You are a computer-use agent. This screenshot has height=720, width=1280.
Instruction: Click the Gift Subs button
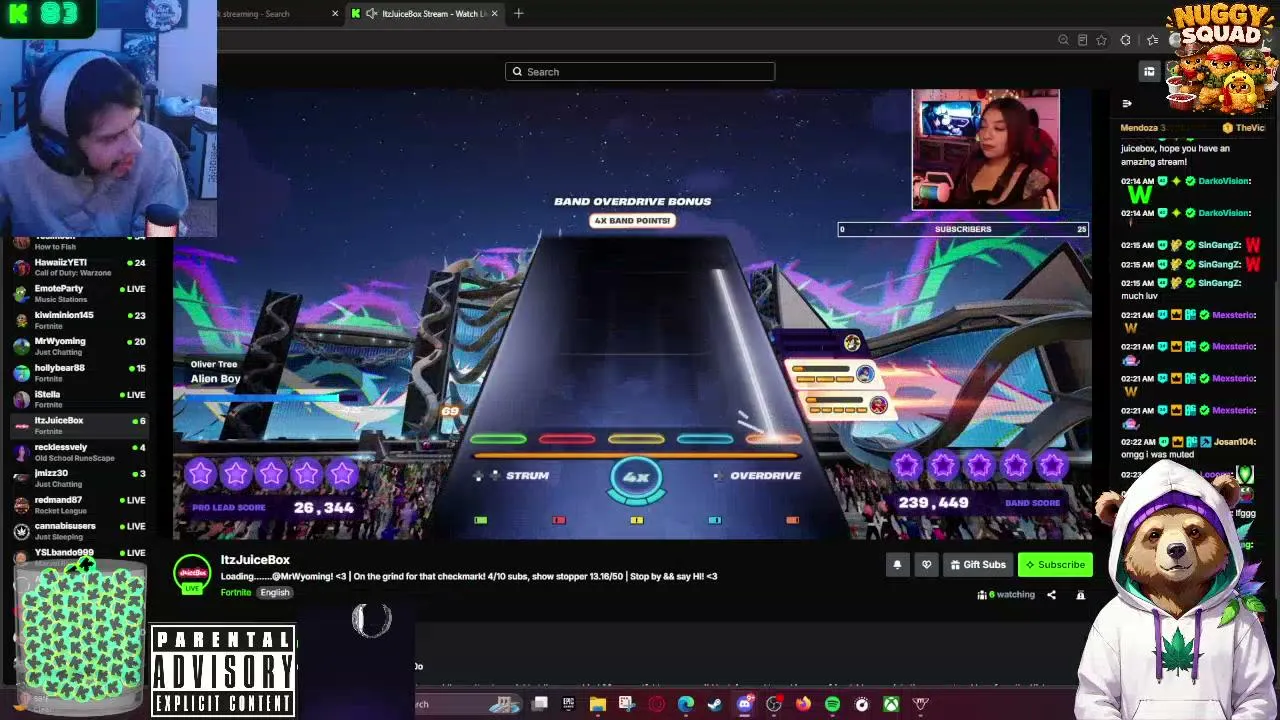[978, 565]
